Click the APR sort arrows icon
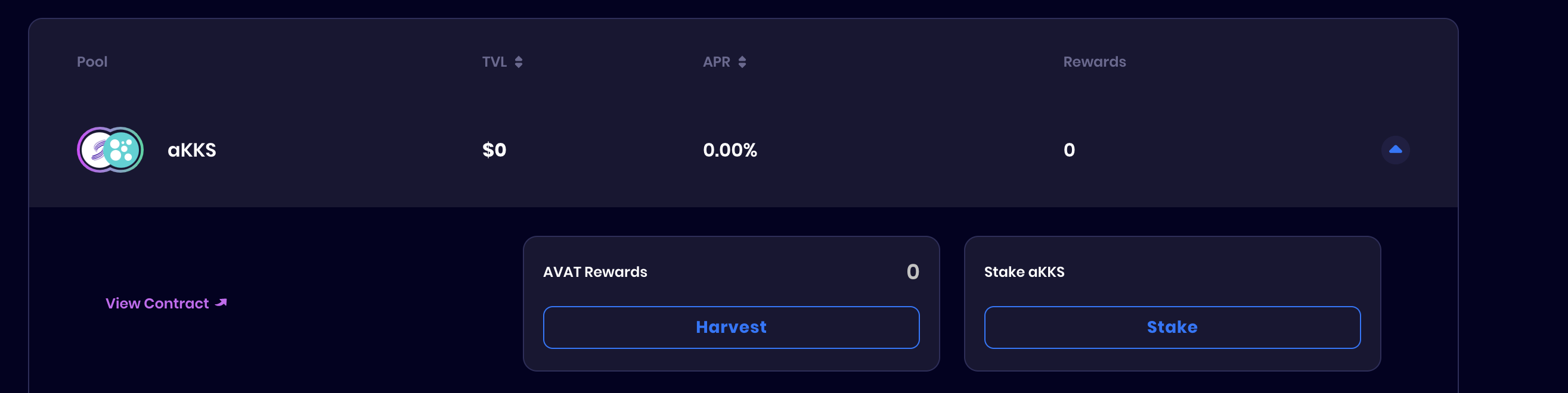 coord(742,62)
